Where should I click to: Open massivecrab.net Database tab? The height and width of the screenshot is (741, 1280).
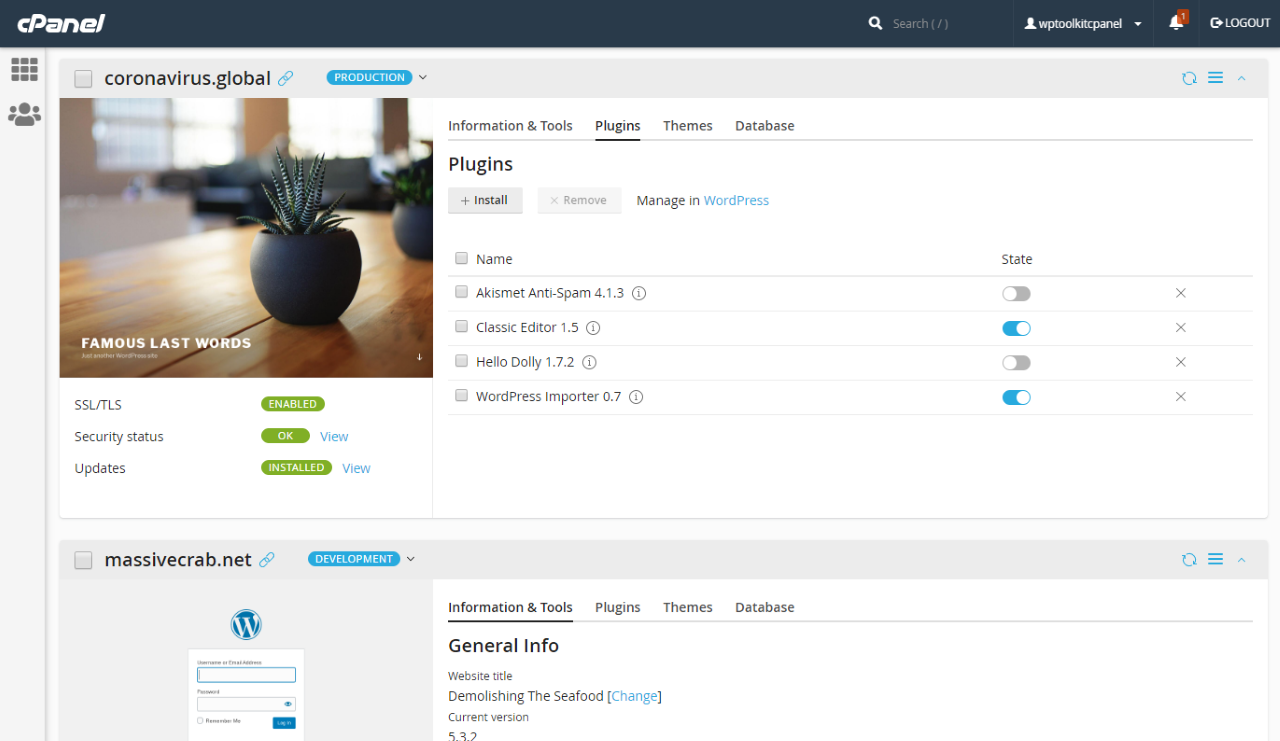(x=765, y=608)
